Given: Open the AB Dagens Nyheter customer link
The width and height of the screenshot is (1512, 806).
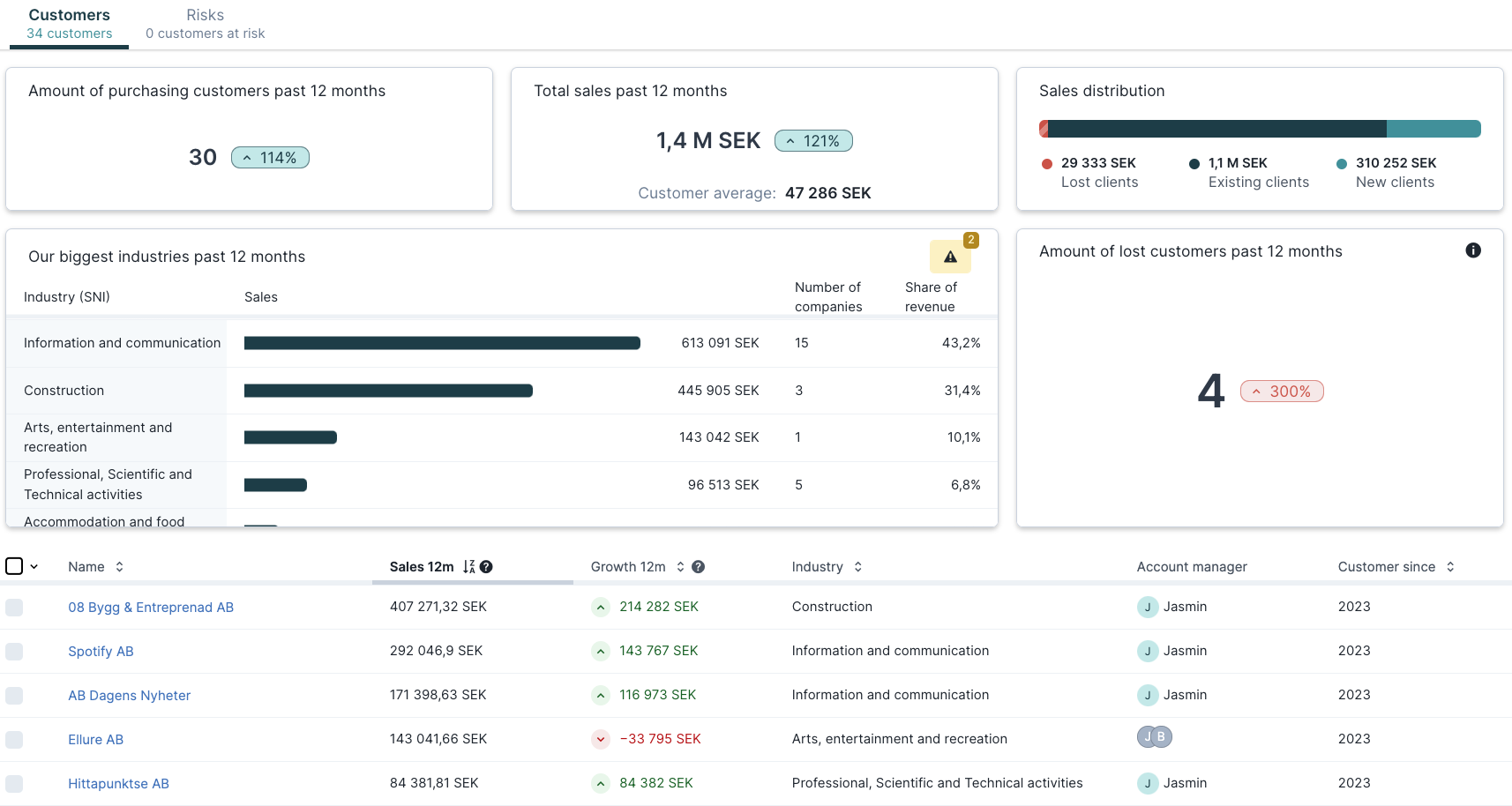Looking at the screenshot, I should coord(130,696).
